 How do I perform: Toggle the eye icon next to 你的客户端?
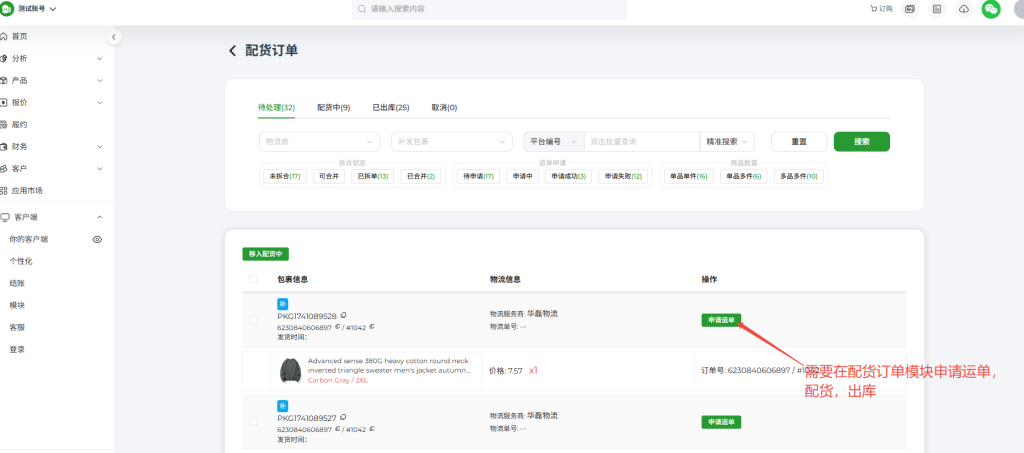pos(97,240)
